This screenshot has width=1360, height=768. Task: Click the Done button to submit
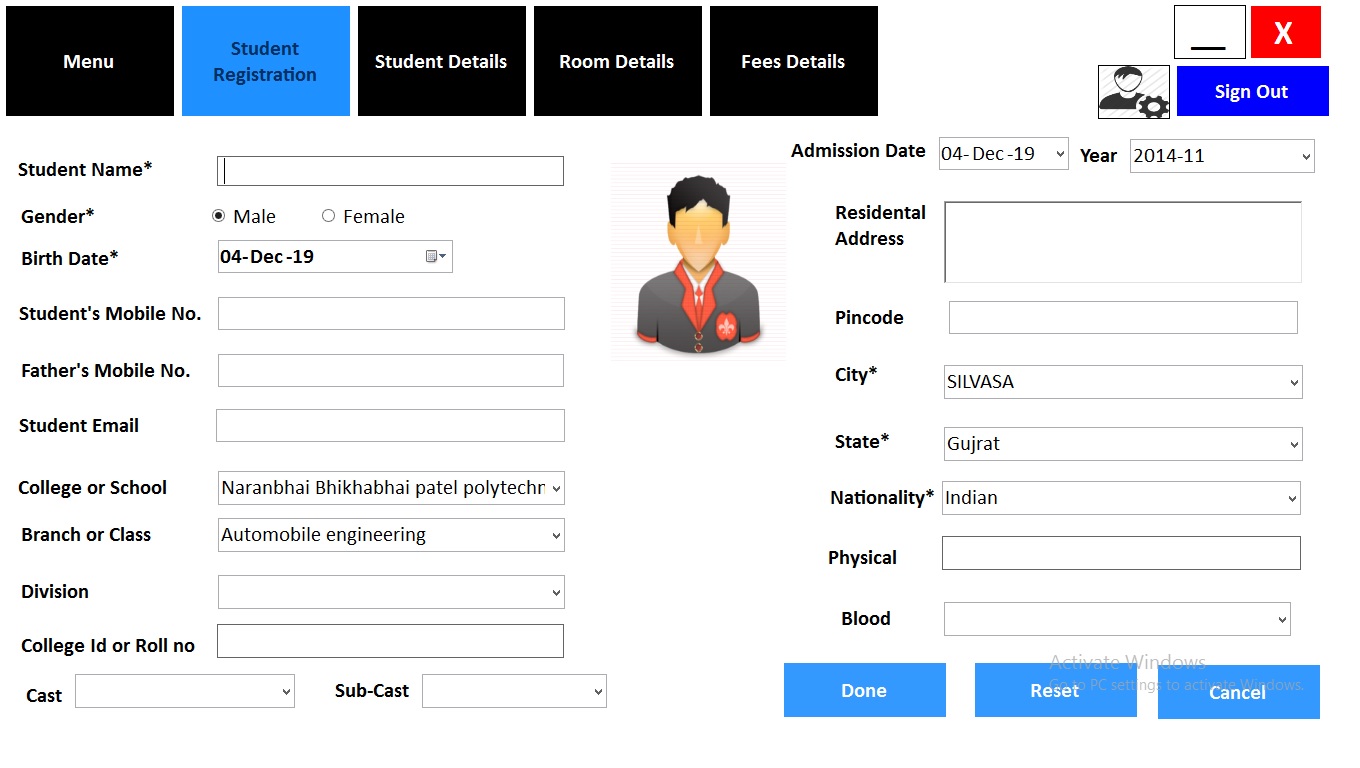[864, 690]
